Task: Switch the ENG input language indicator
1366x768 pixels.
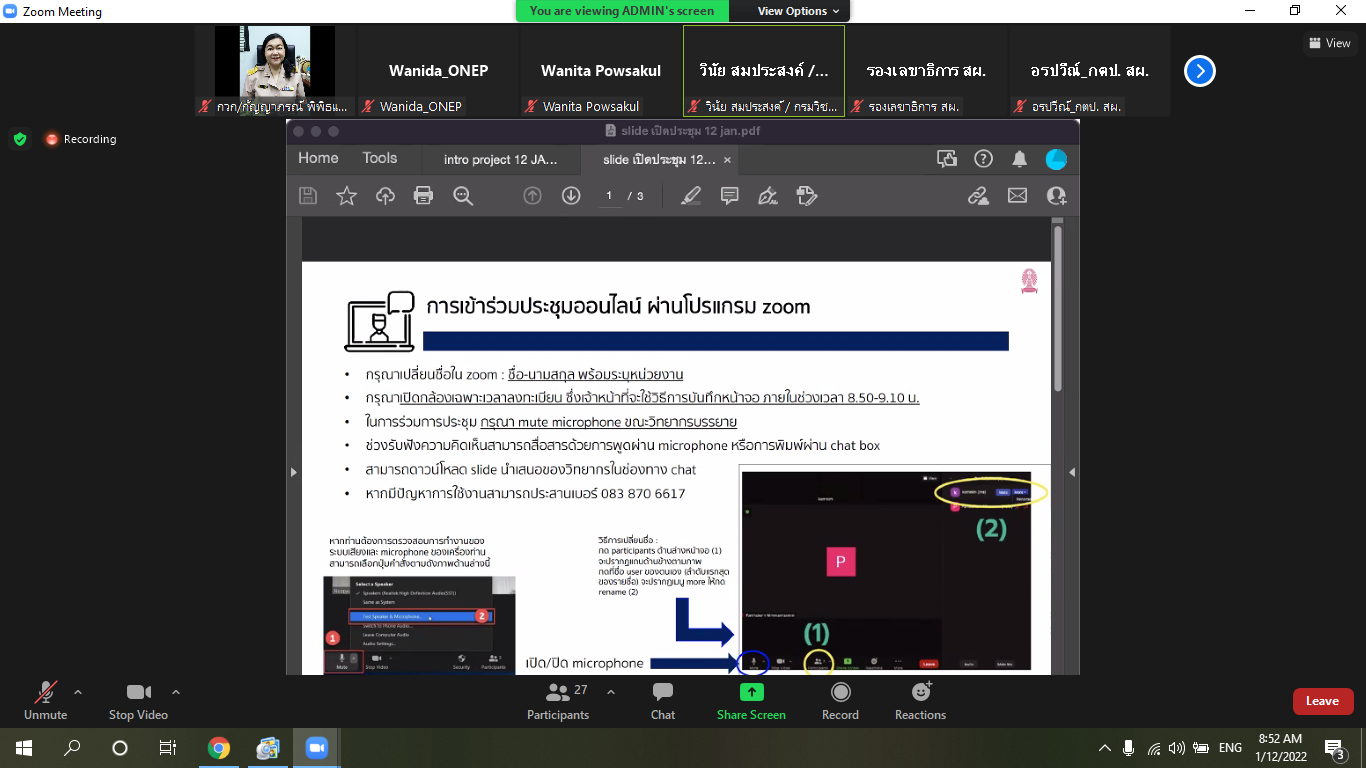Action: point(1230,748)
